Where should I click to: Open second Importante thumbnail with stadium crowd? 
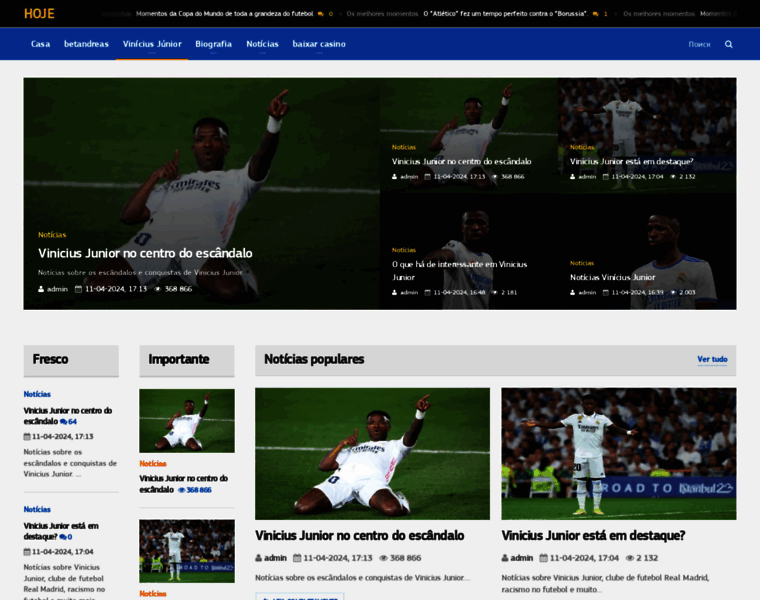point(187,551)
